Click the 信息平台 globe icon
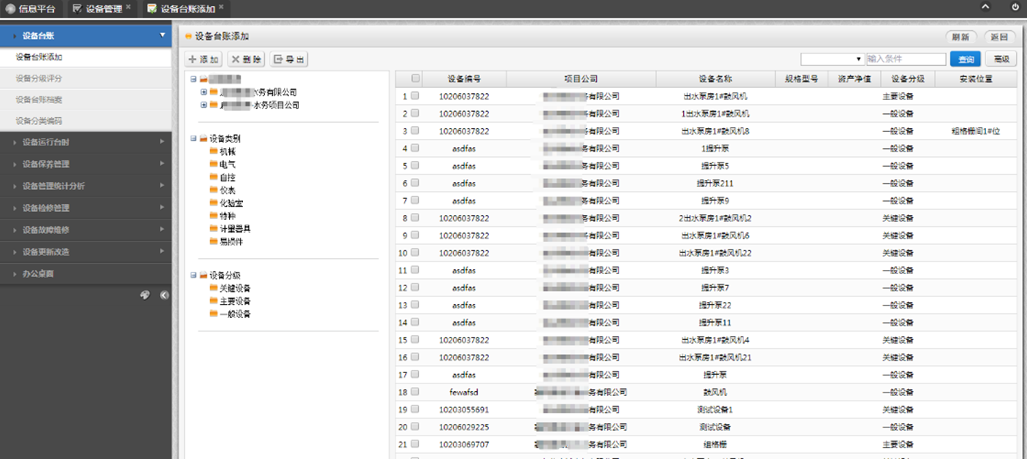Image resolution: width=1027 pixels, height=459 pixels. (x=10, y=9)
